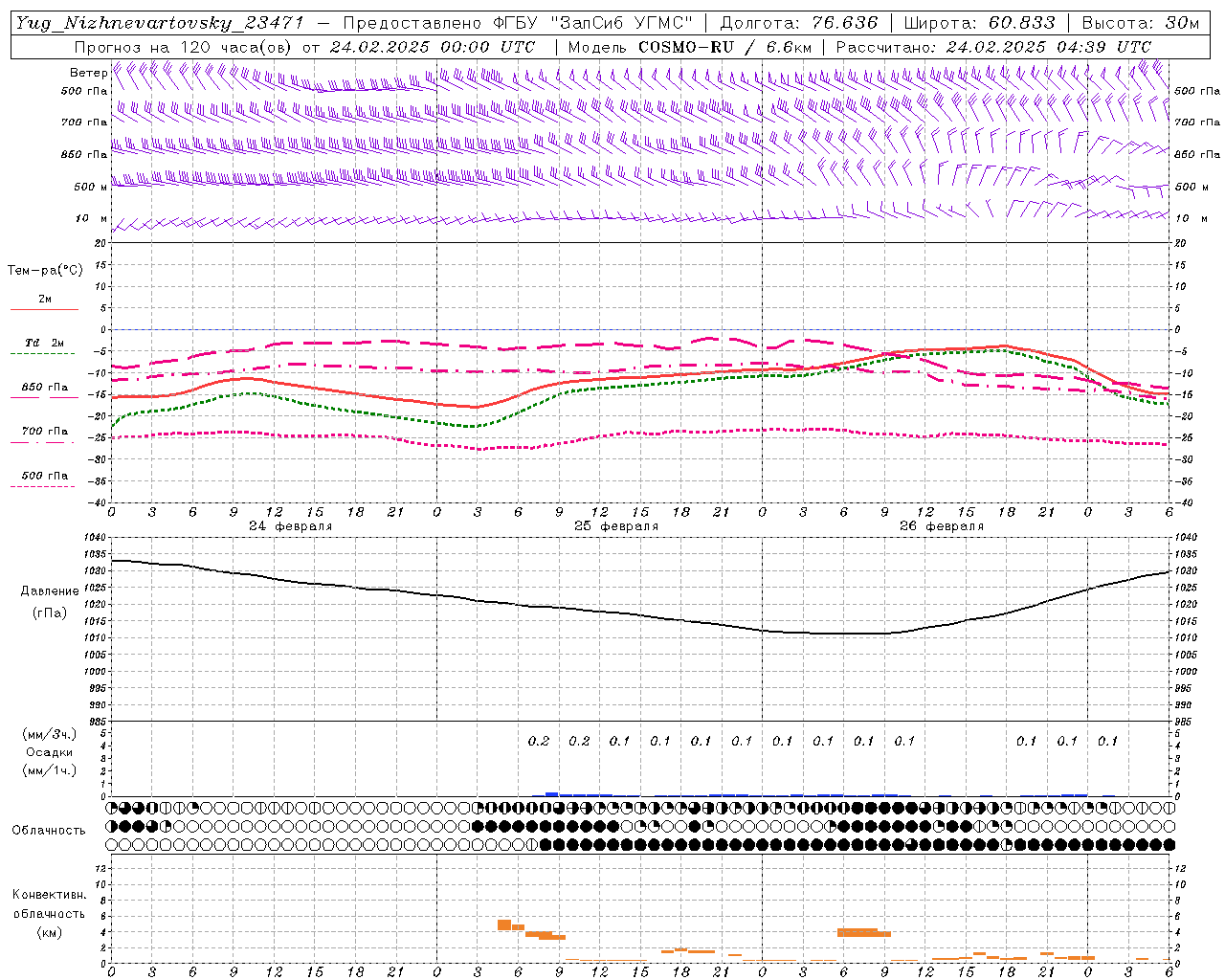Click the Облачность cloud cover label
The height and width of the screenshot is (980, 1225).
point(49,831)
